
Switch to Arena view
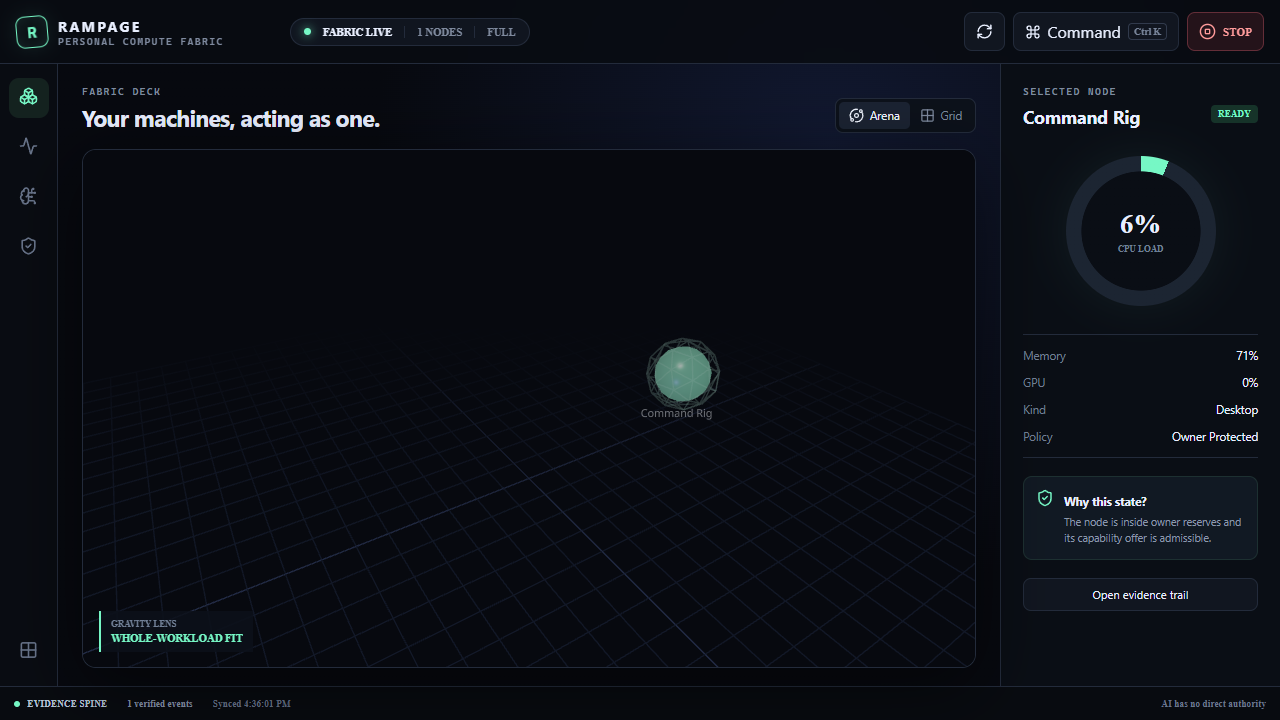click(875, 116)
